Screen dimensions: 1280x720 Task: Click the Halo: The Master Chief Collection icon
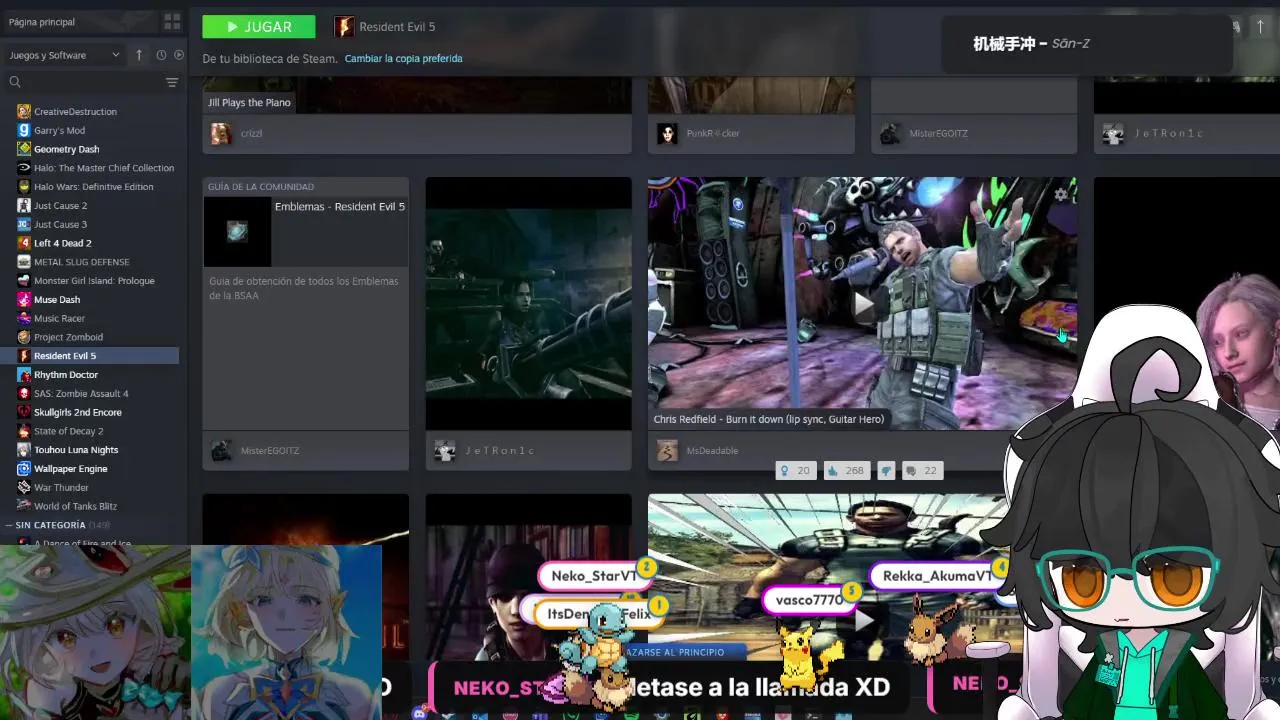click(24, 168)
